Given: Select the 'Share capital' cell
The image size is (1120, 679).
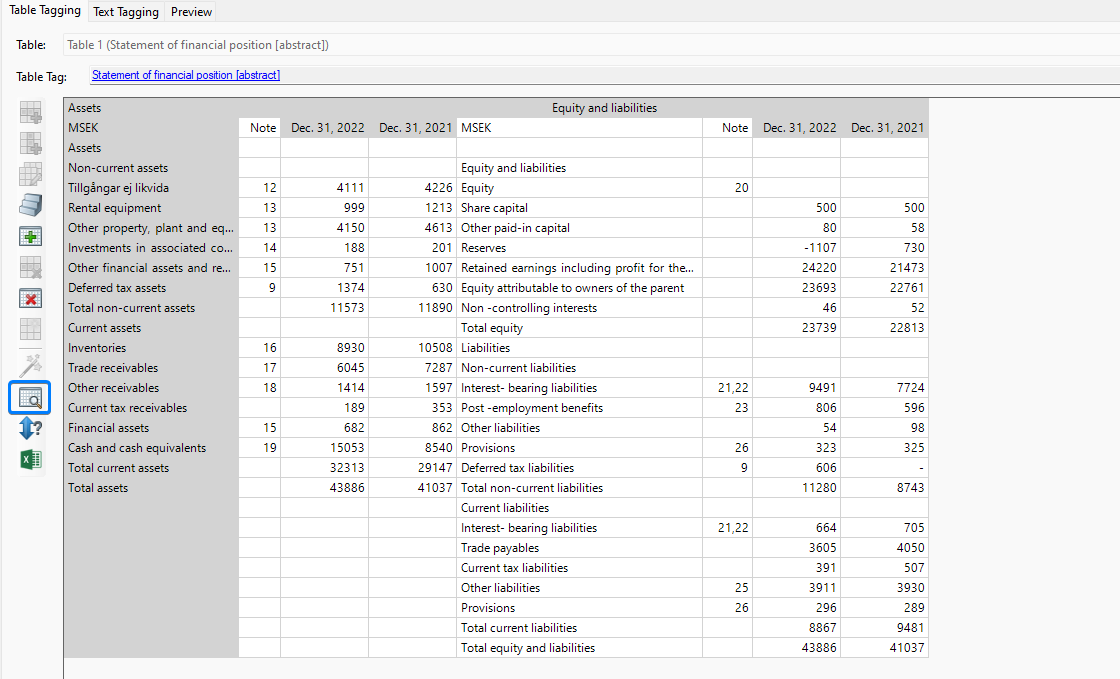Looking at the screenshot, I should 579,208.
